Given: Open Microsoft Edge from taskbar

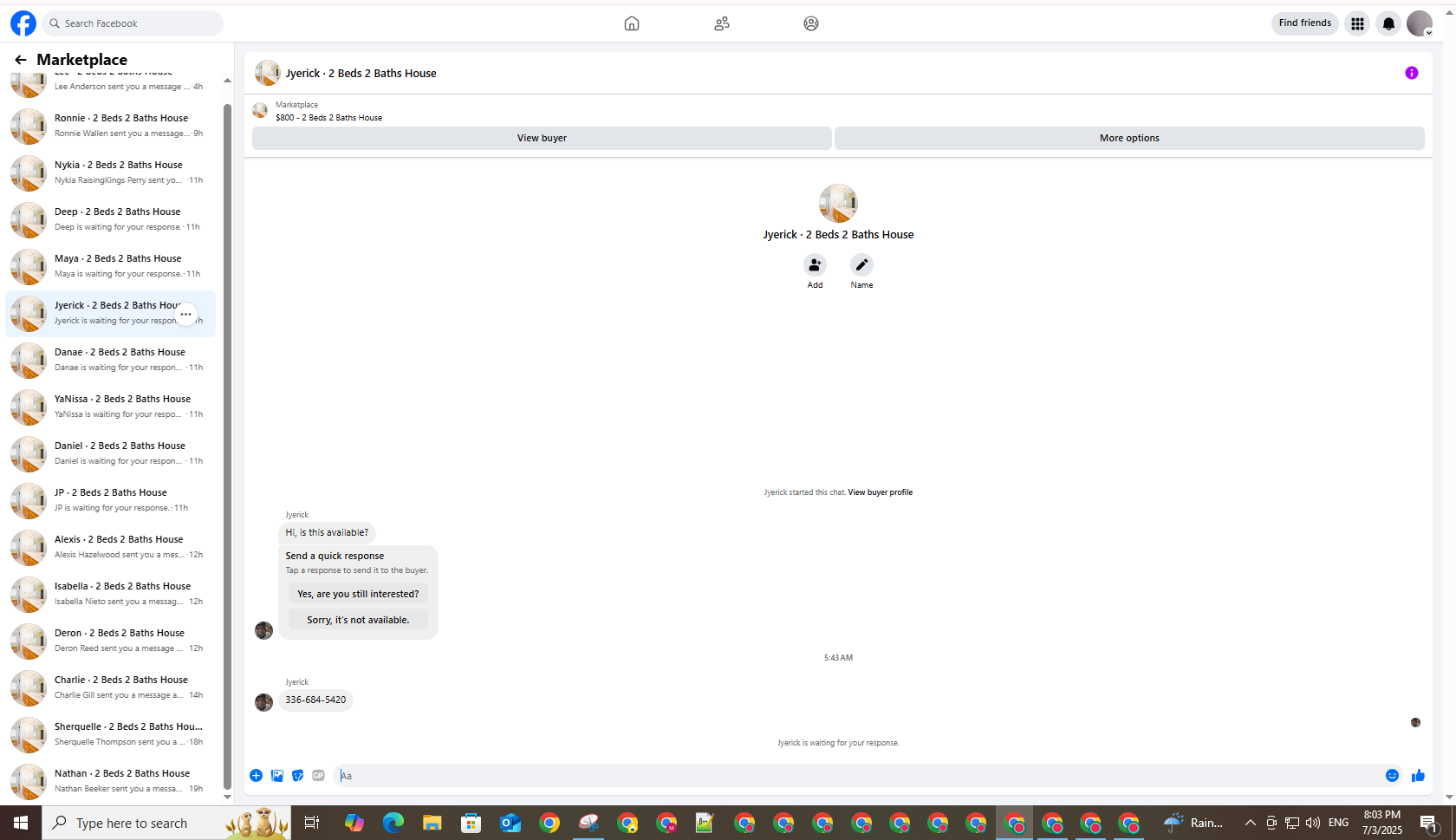Looking at the screenshot, I should (393, 823).
